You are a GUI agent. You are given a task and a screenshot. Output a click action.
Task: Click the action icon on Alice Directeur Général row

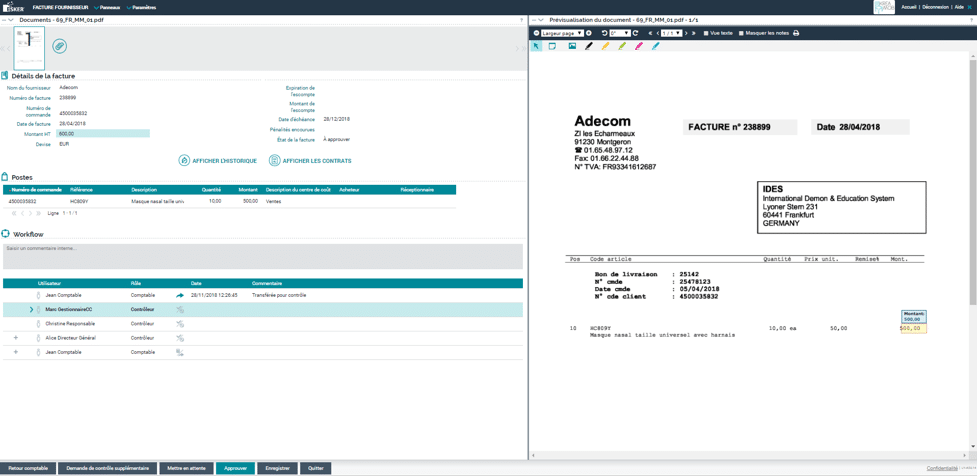tap(179, 338)
